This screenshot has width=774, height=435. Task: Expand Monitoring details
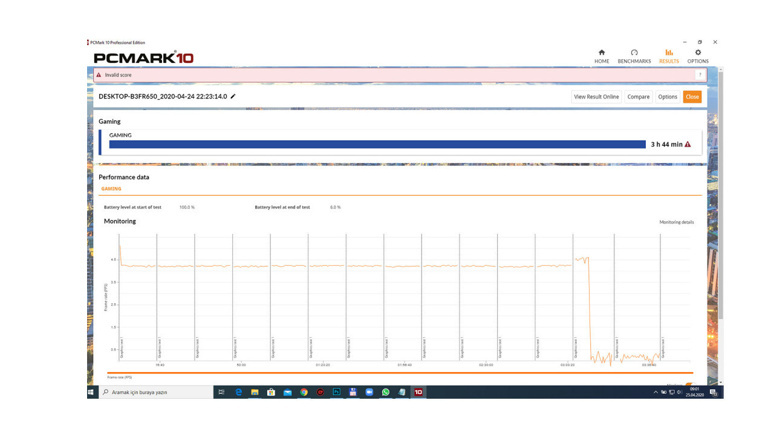676,222
